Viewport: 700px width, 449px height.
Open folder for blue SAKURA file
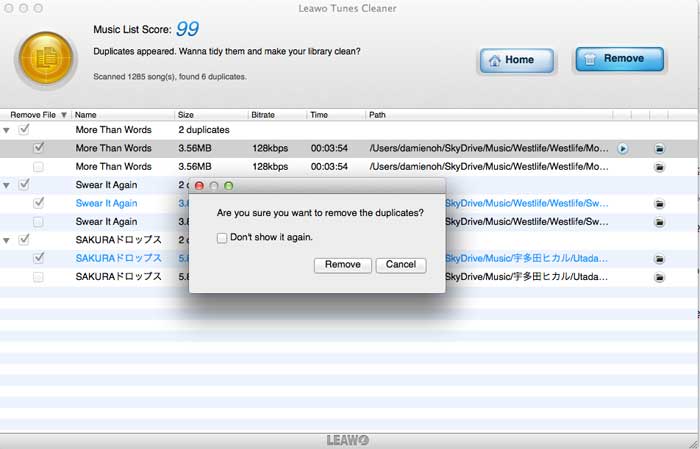tap(659, 259)
